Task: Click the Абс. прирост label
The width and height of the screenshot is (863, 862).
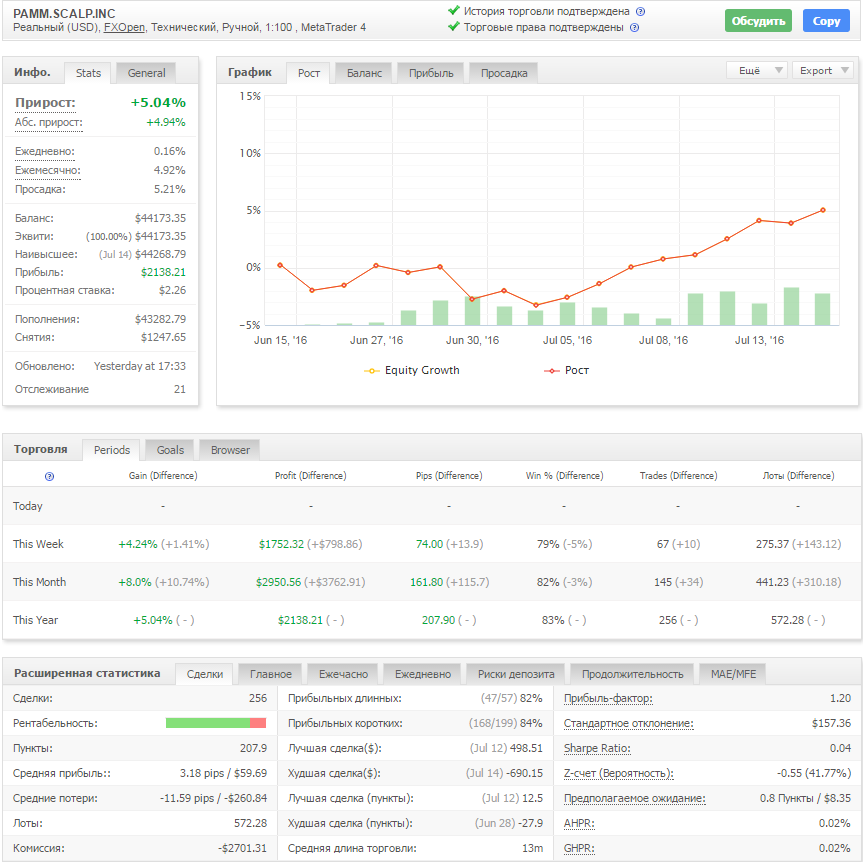Action: coord(48,122)
